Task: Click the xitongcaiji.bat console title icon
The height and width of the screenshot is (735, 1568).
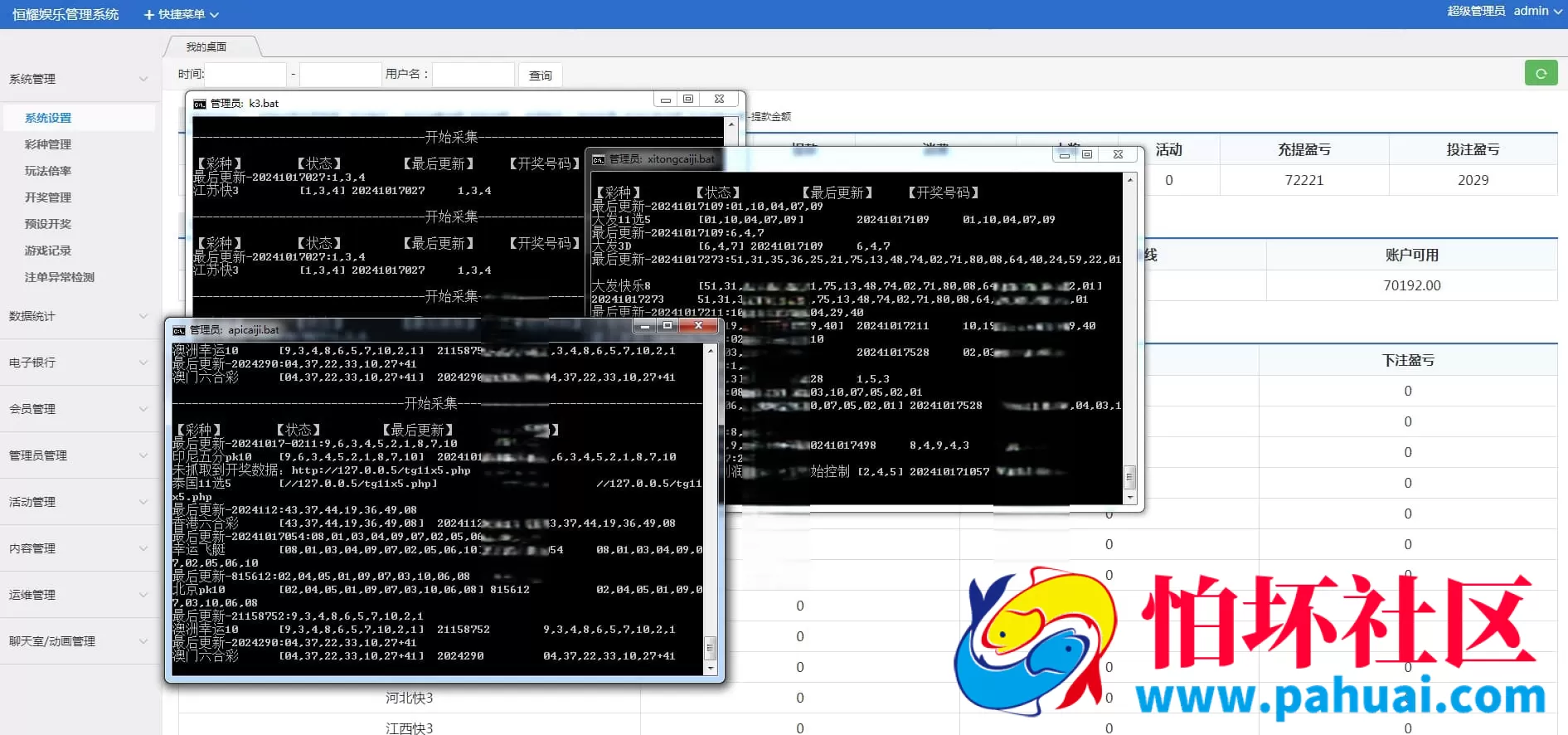Action: [x=599, y=159]
